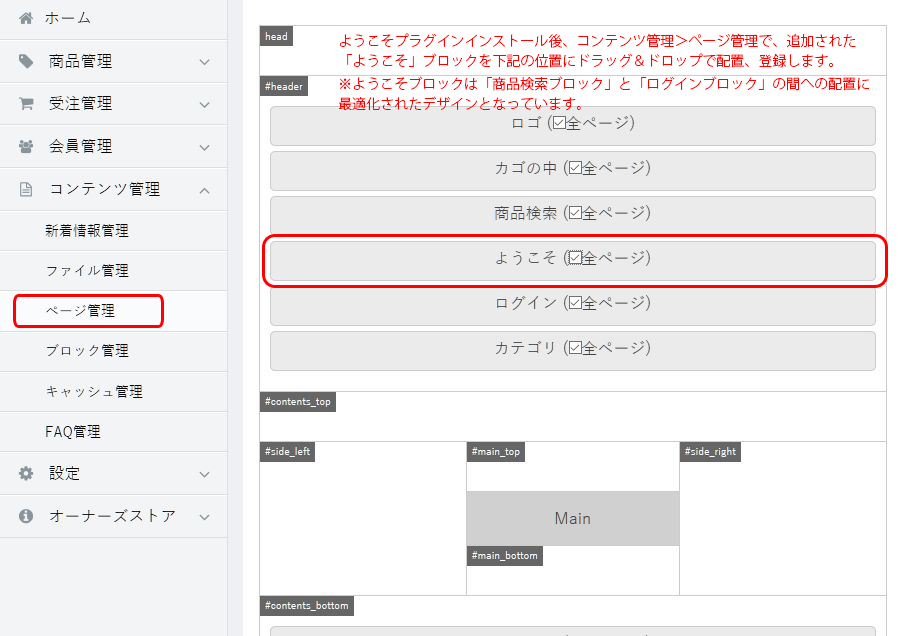Expand the オーナーズストア chevron
The height and width of the screenshot is (636, 915).
(204, 517)
